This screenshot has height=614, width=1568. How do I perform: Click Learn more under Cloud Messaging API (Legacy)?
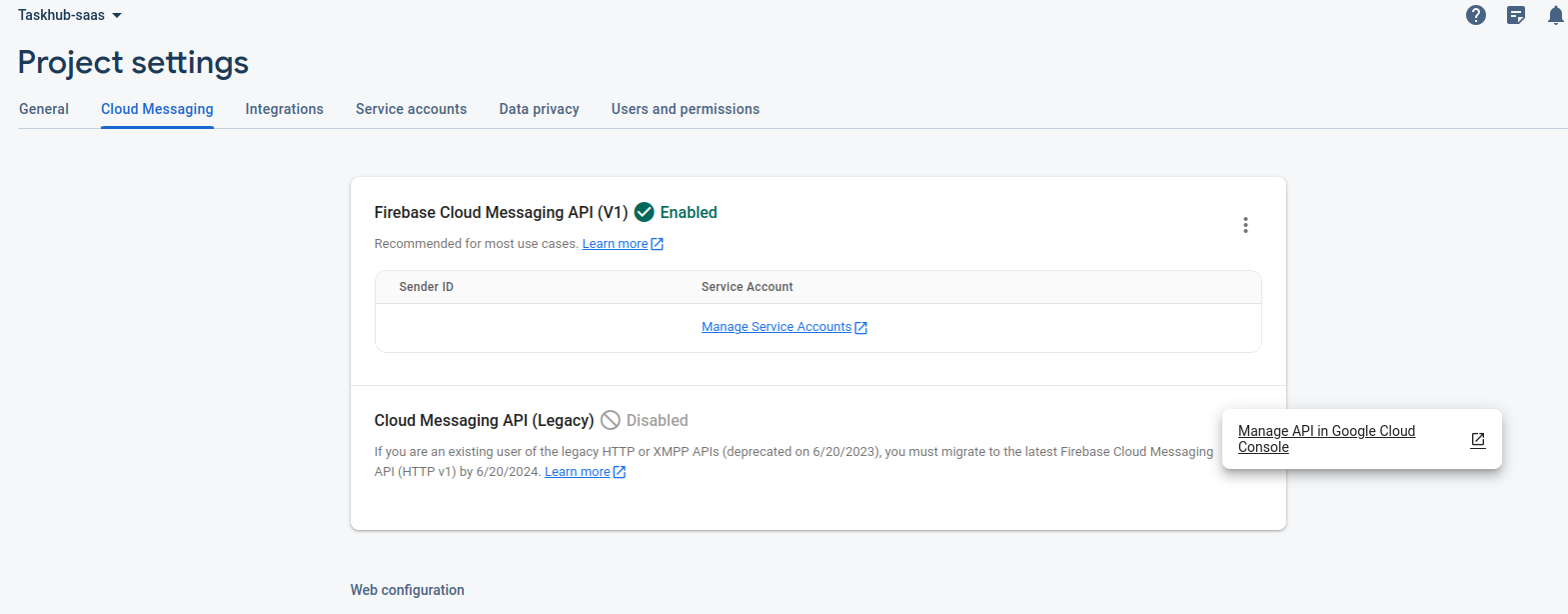577,472
